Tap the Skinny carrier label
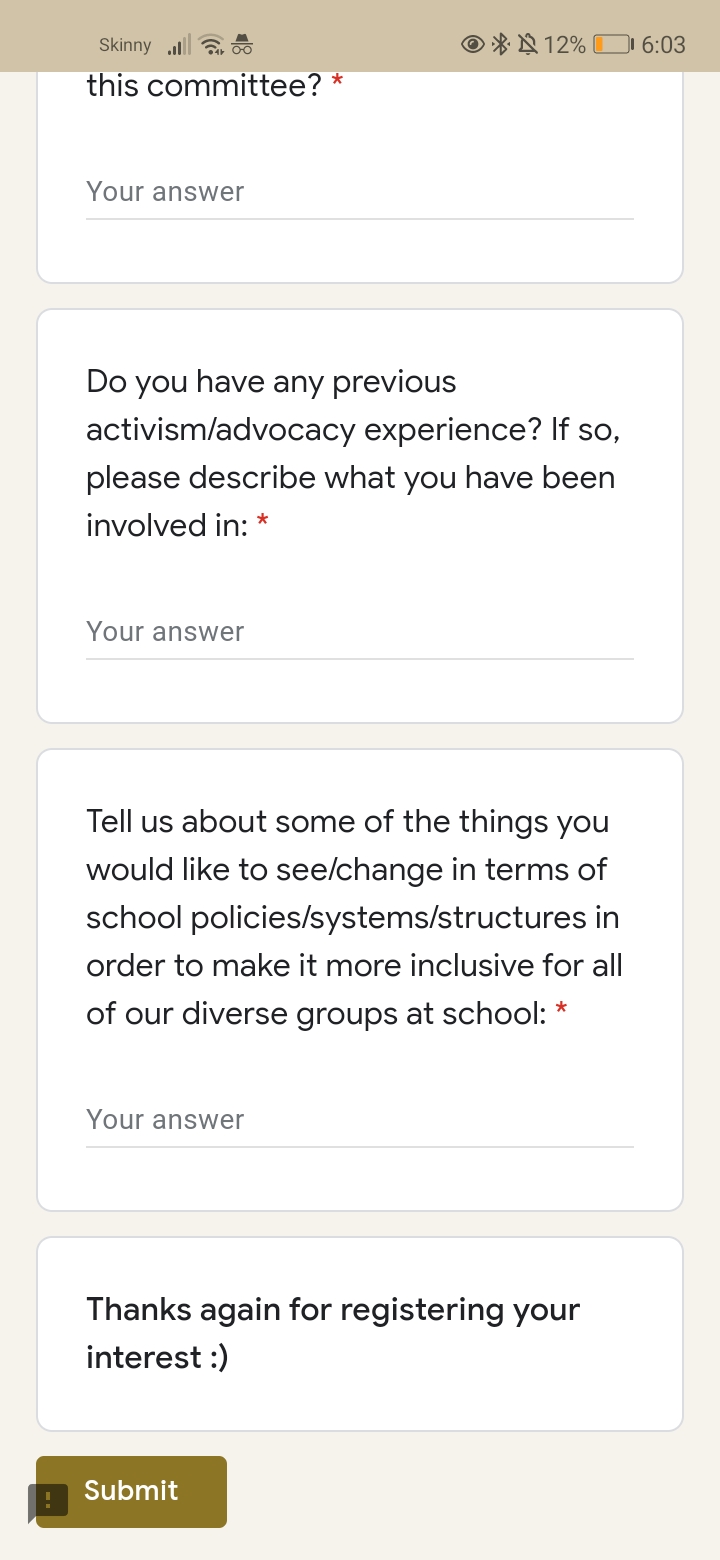This screenshot has width=720, height=1560. point(125,45)
